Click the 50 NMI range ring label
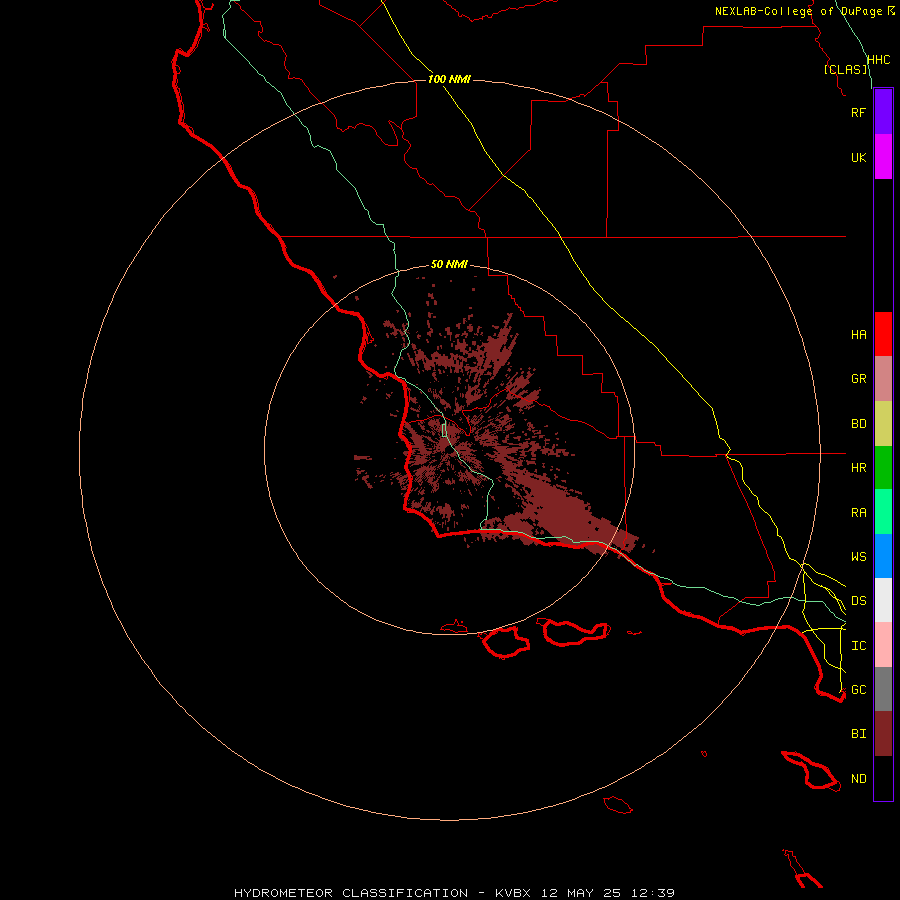 coord(449,264)
